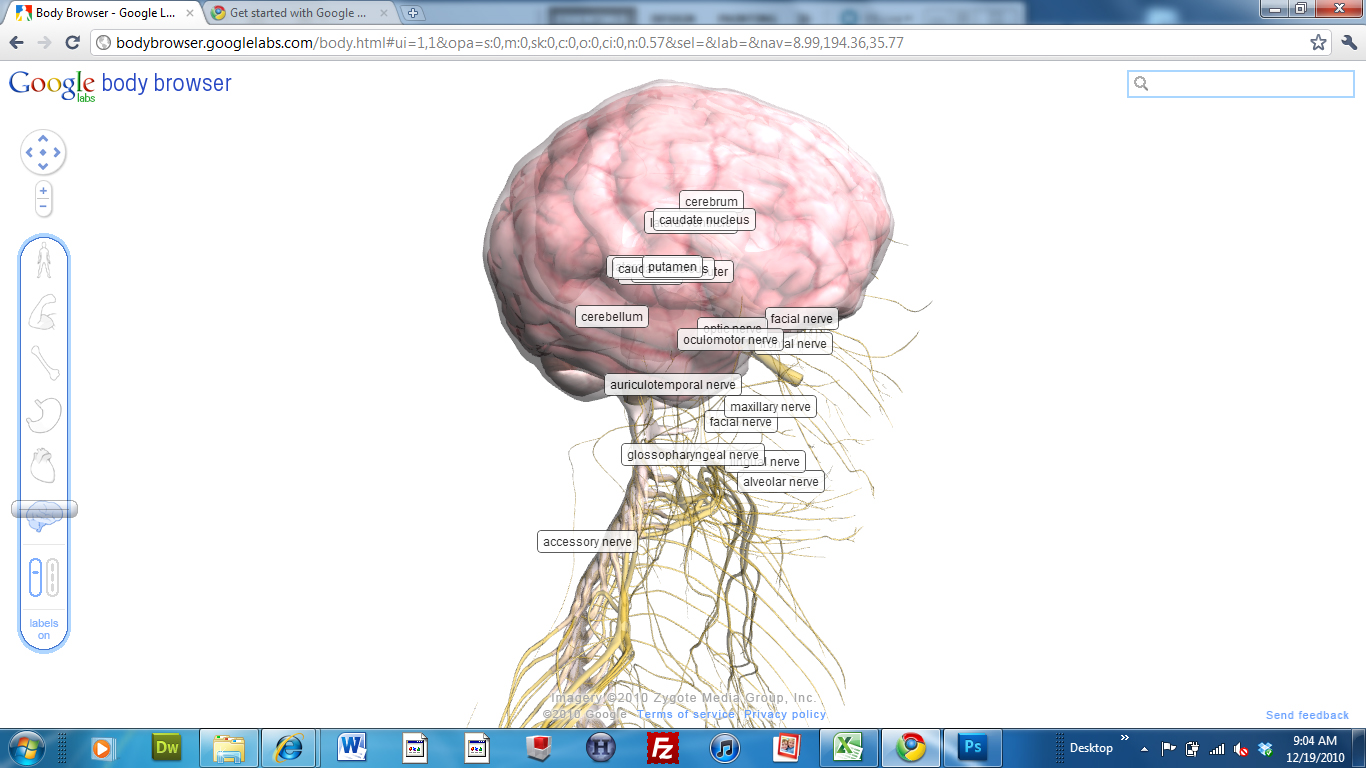This screenshot has width=1366, height=768.
Task: Select the nervous system brain icon
Action: [44, 516]
